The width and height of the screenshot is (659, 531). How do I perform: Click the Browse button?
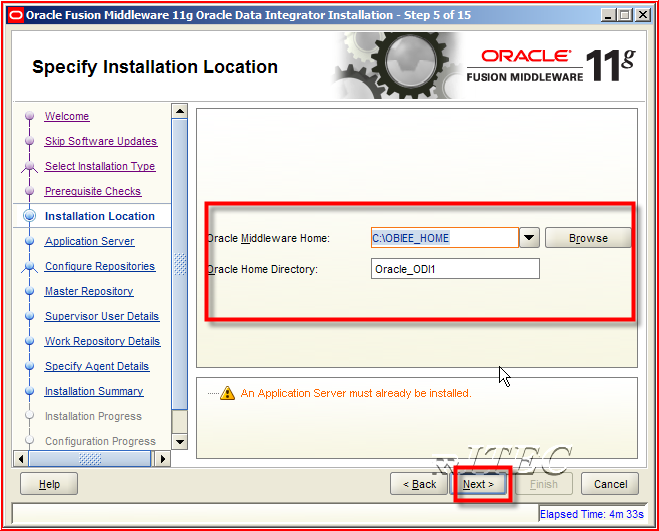[x=588, y=238]
